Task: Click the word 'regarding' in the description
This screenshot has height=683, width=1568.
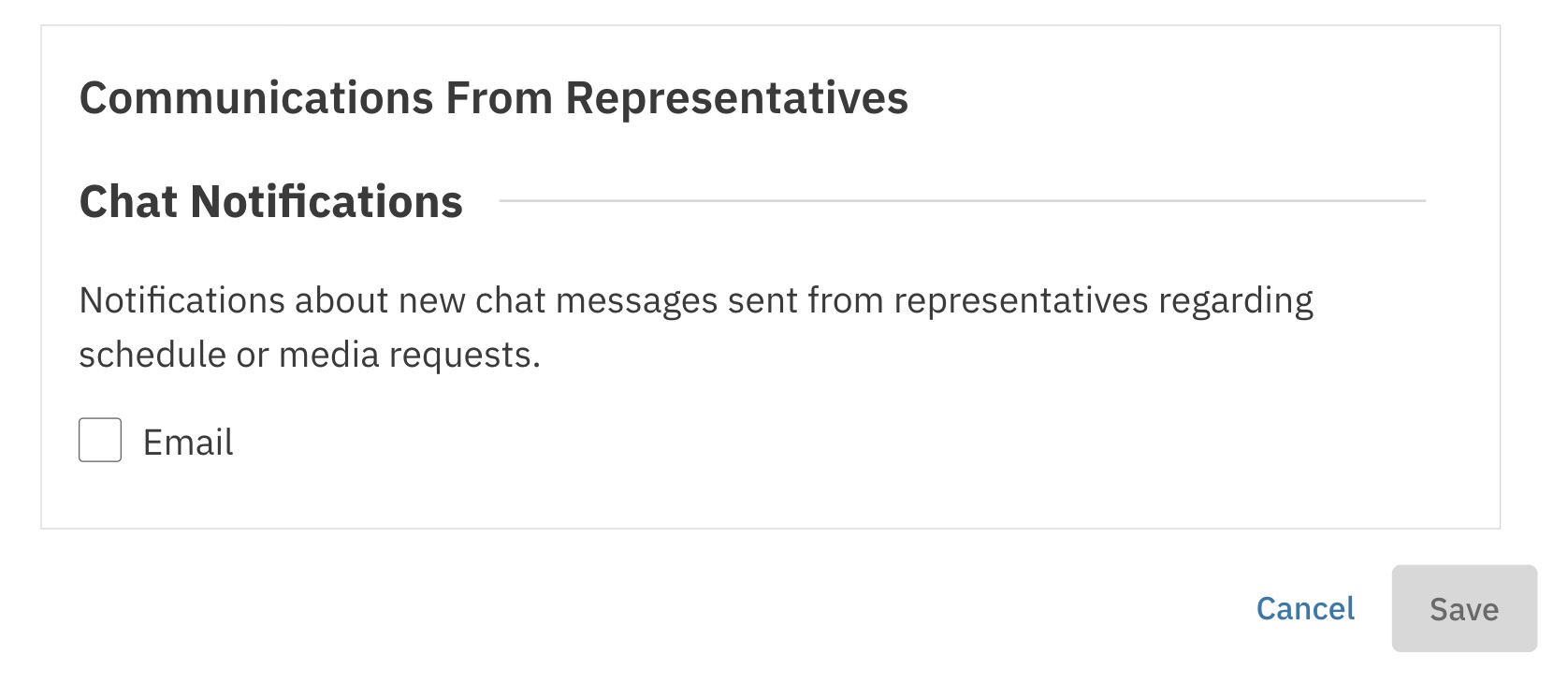Action: click(1236, 301)
